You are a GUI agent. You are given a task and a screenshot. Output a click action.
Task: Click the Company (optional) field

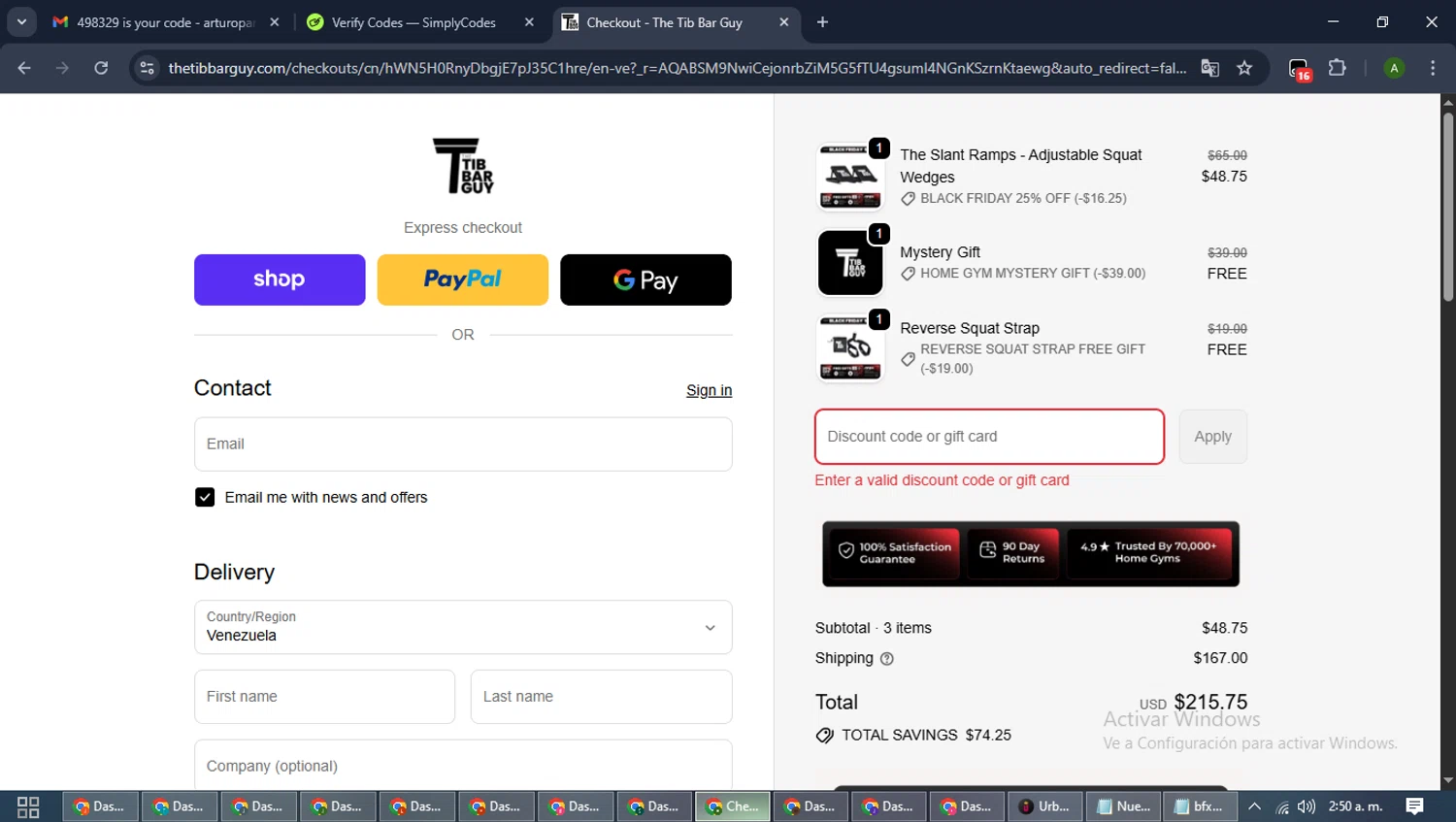coord(463,766)
